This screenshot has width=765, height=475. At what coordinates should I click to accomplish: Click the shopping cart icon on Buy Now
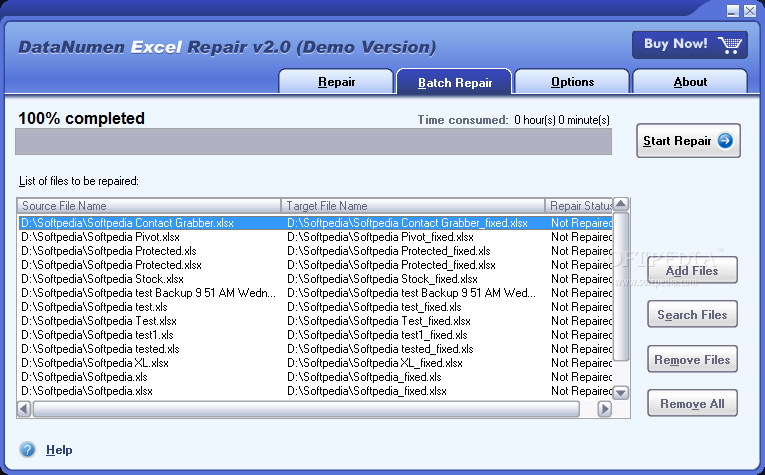tap(729, 44)
